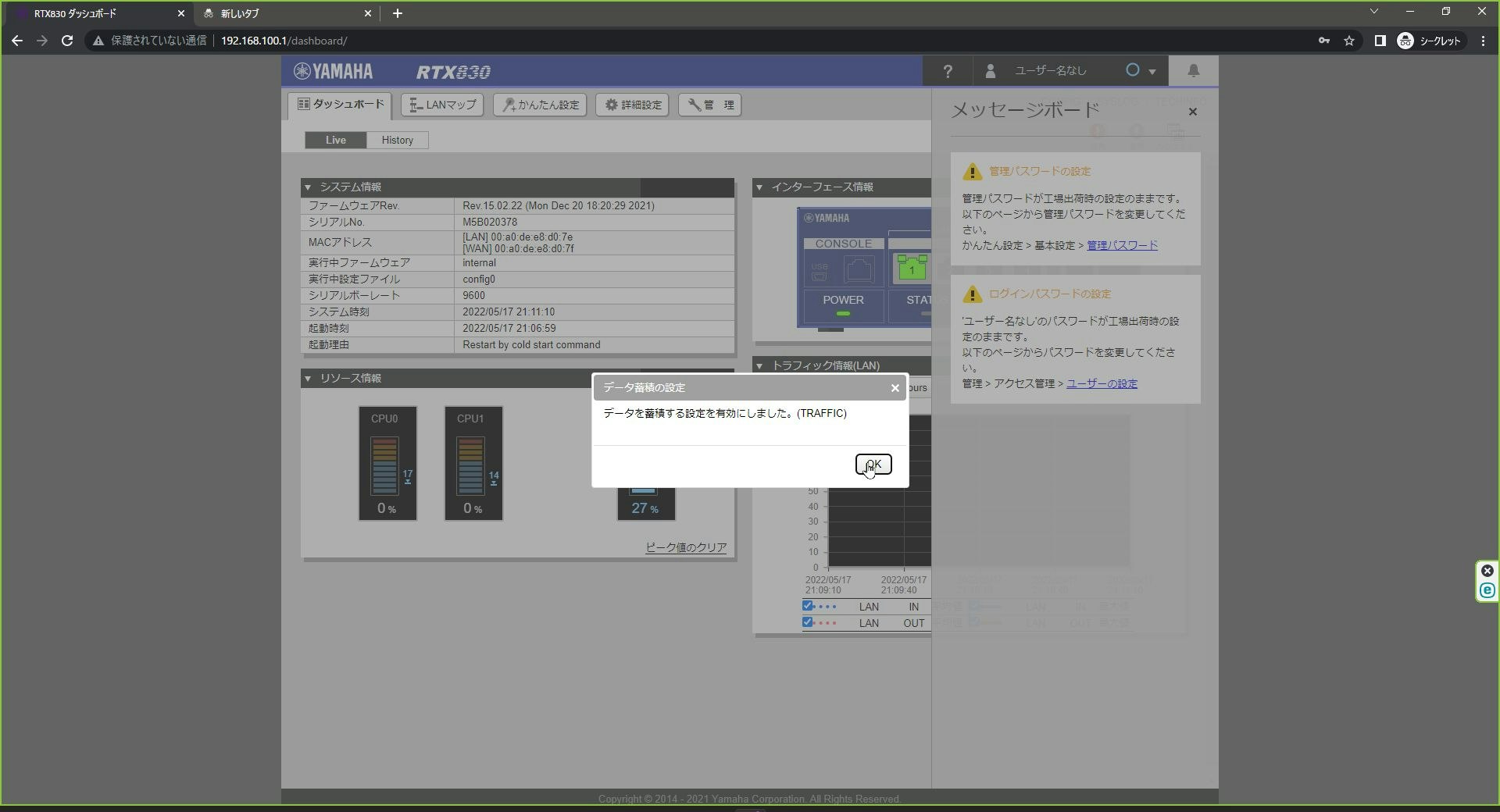This screenshot has width=1500, height=812.
Task: Click the password key icon in address bar
Action: coord(1324,41)
